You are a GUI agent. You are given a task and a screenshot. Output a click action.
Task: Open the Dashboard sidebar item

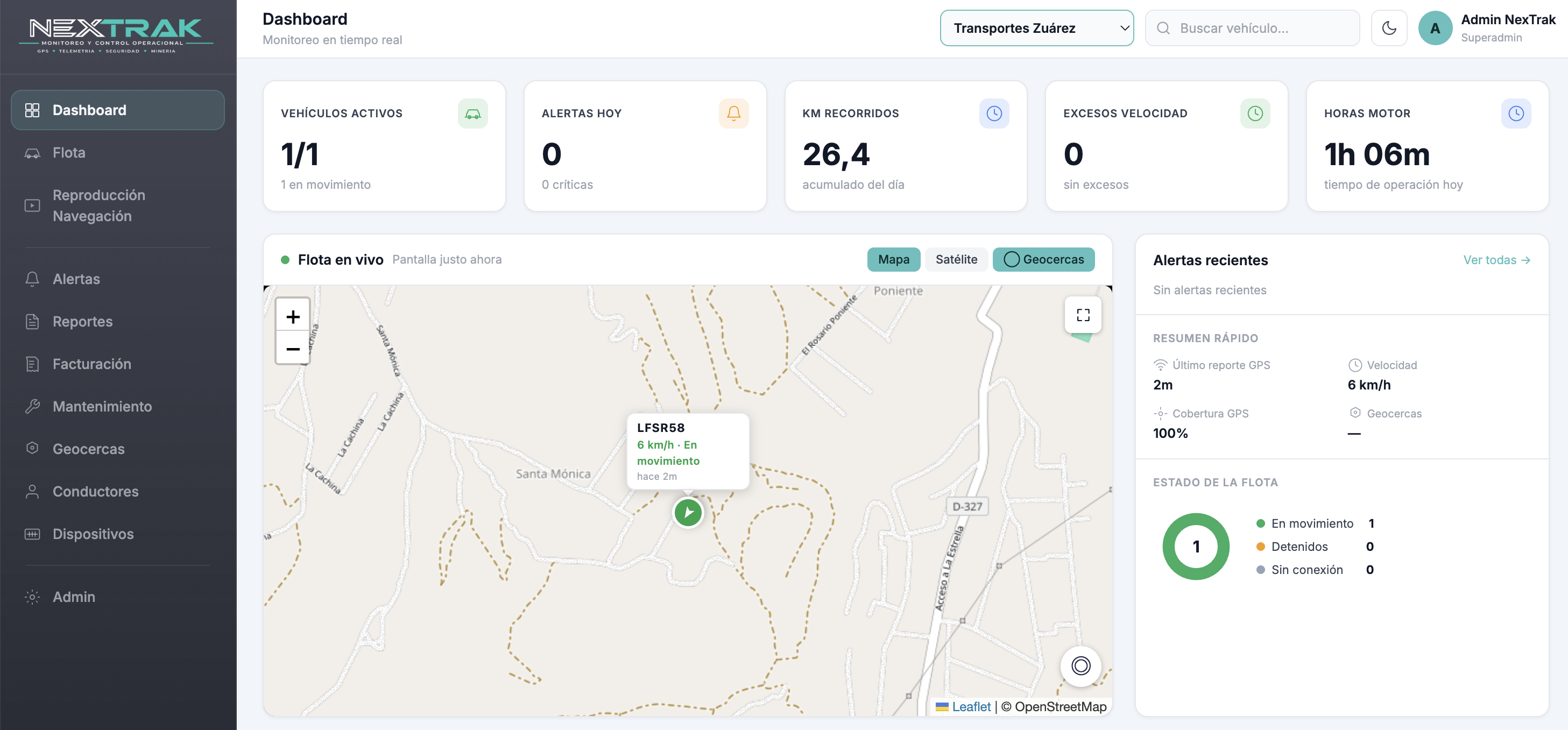pyautogui.click(x=117, y=110)
